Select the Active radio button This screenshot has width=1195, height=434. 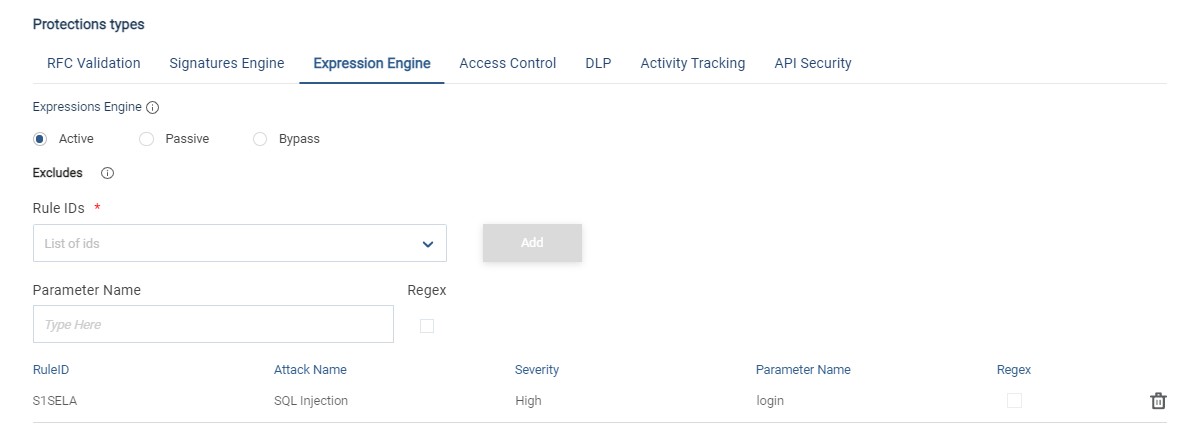coord(40,139)
